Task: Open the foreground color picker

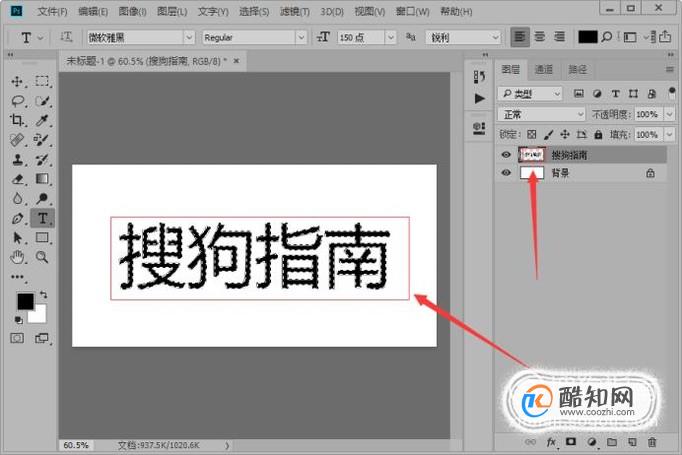Action: [x=25, y=301]
